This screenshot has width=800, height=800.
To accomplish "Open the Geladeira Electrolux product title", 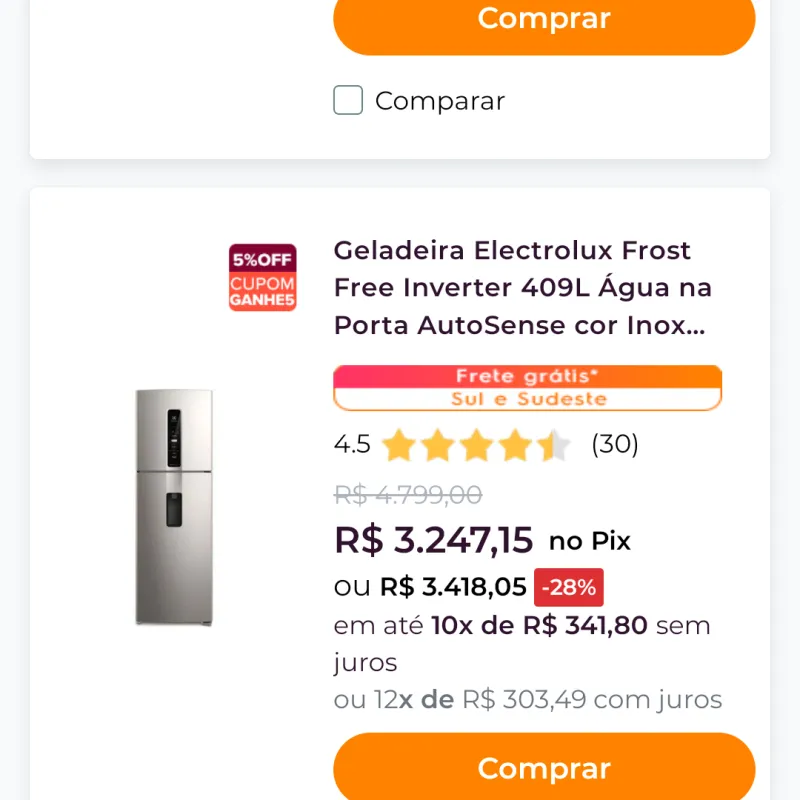I will click(x=524, y=287).
